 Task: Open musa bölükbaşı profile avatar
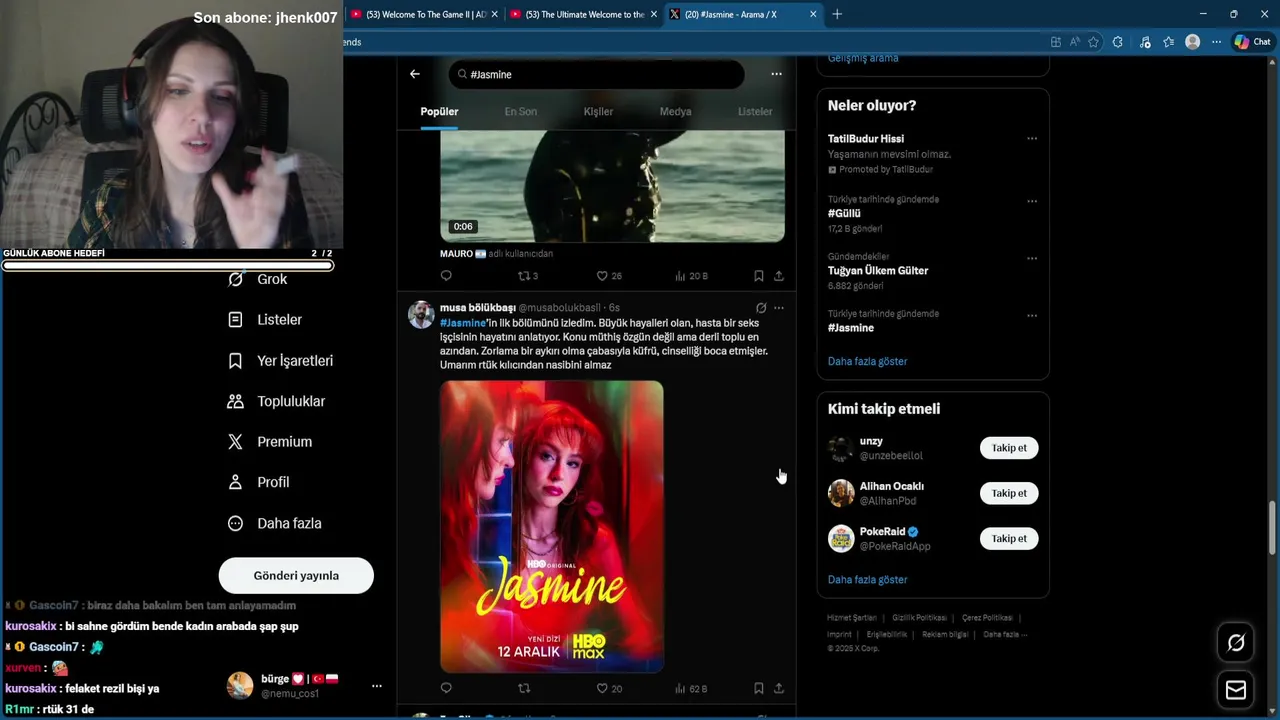click(422, 315)
